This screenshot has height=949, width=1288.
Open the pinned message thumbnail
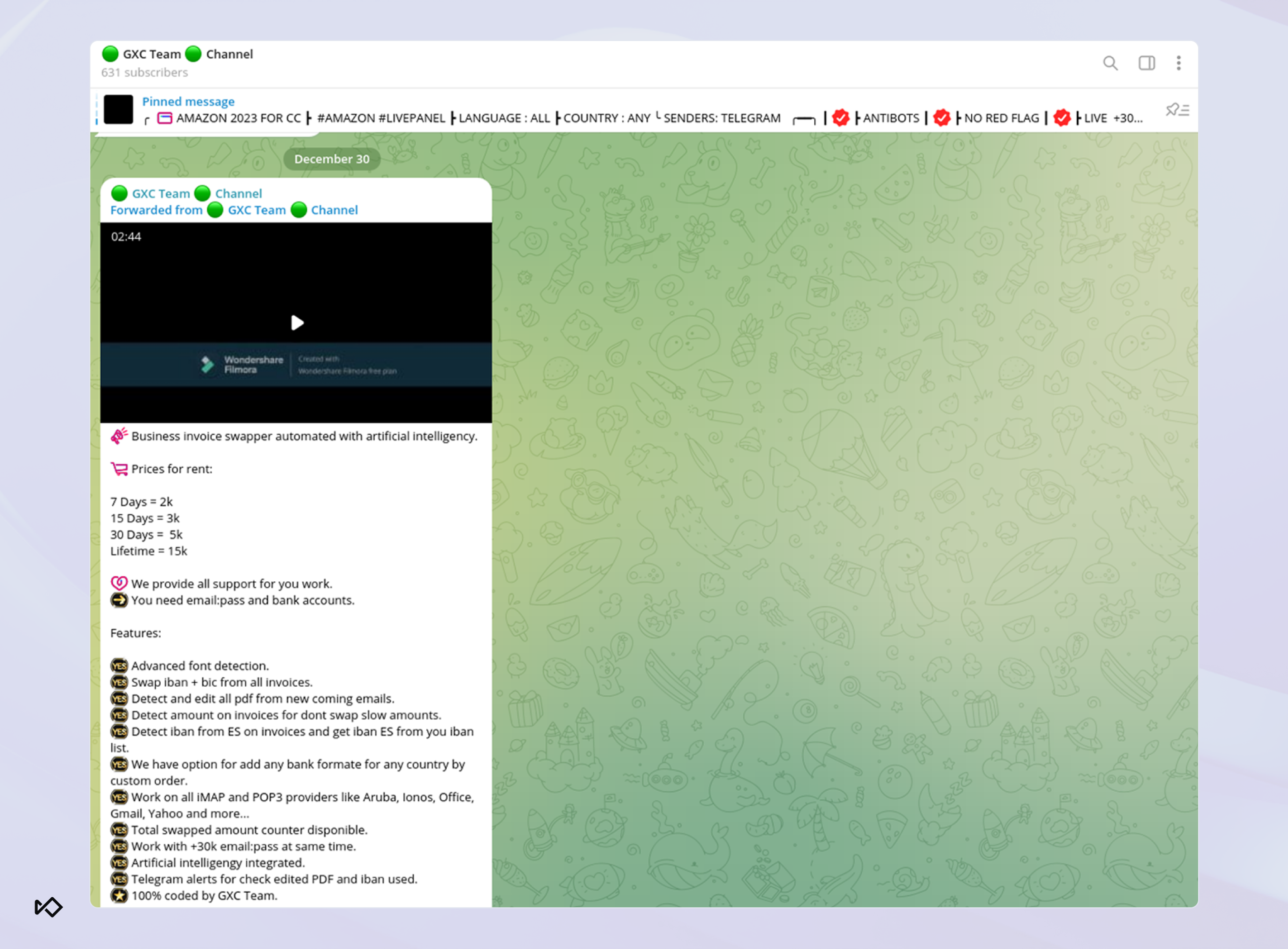118,109
